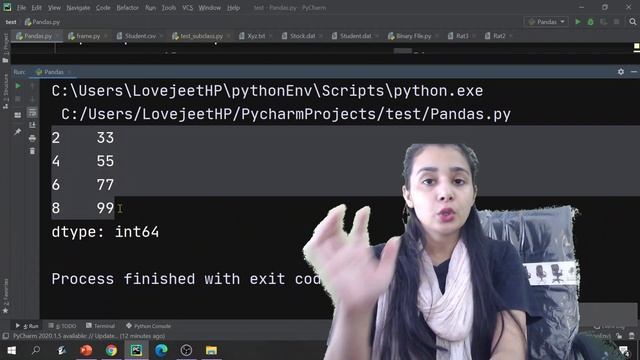Rerun Pandas with green run arrow in Run panel
The width and height of the screenshot is (640, 360).
tap(18, 86)
